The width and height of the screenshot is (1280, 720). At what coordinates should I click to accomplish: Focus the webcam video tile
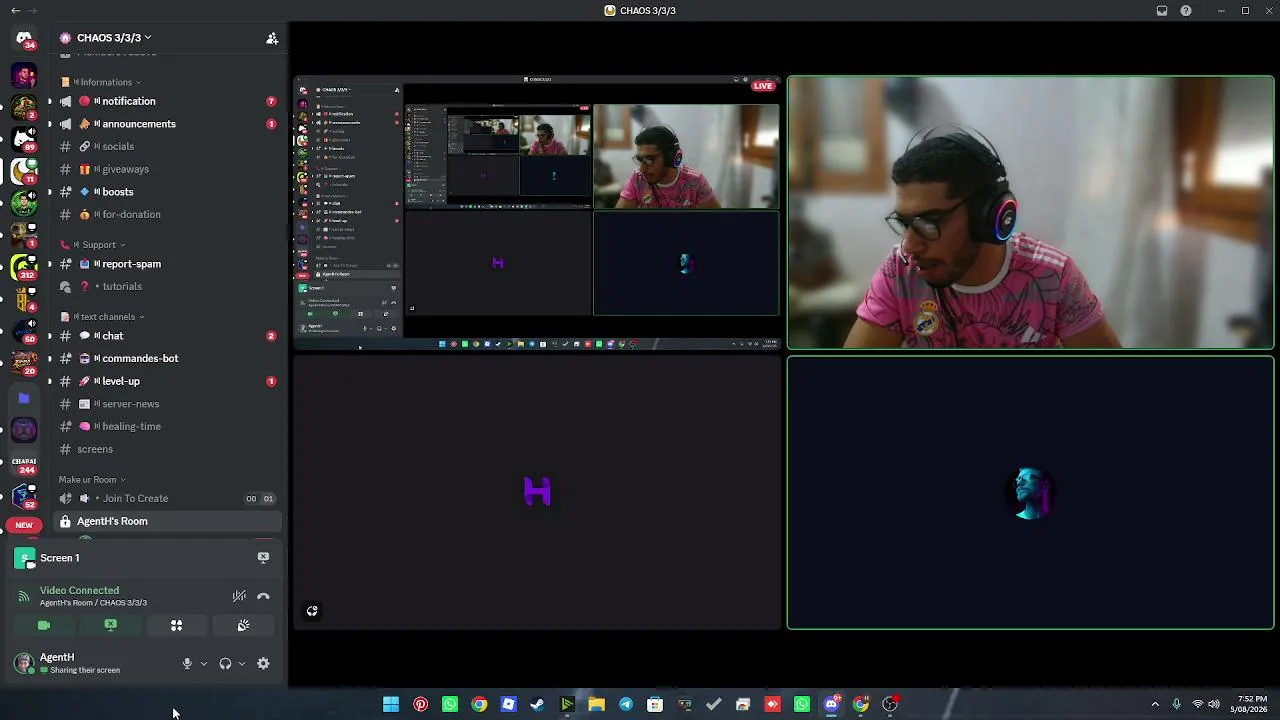click(x=1030, y=213)
